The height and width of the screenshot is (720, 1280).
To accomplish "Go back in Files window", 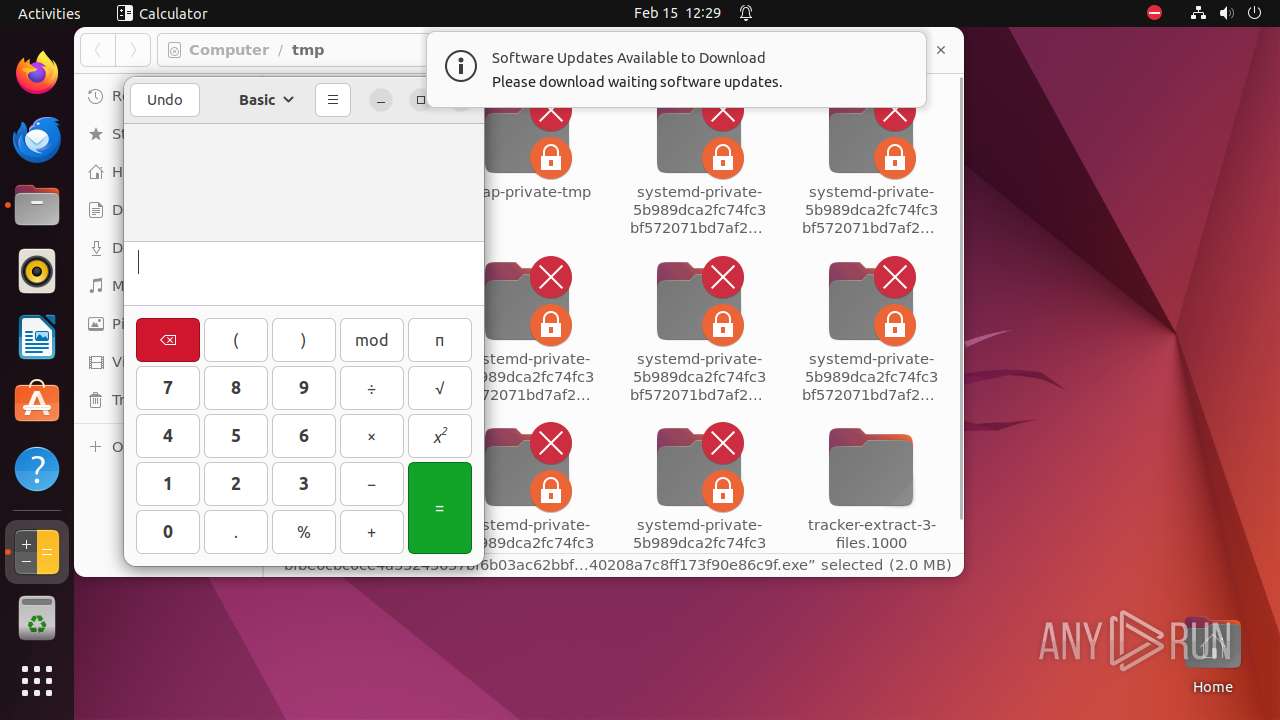I will [98, 50].
